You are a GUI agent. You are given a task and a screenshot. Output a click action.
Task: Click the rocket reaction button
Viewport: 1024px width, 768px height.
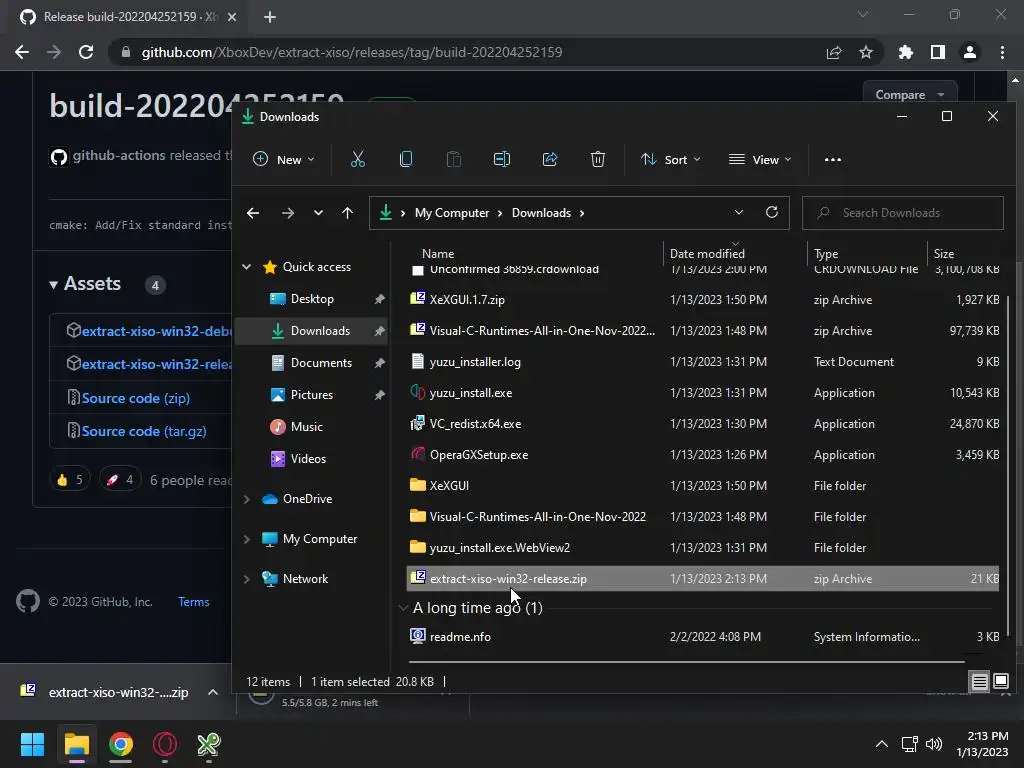120,480
